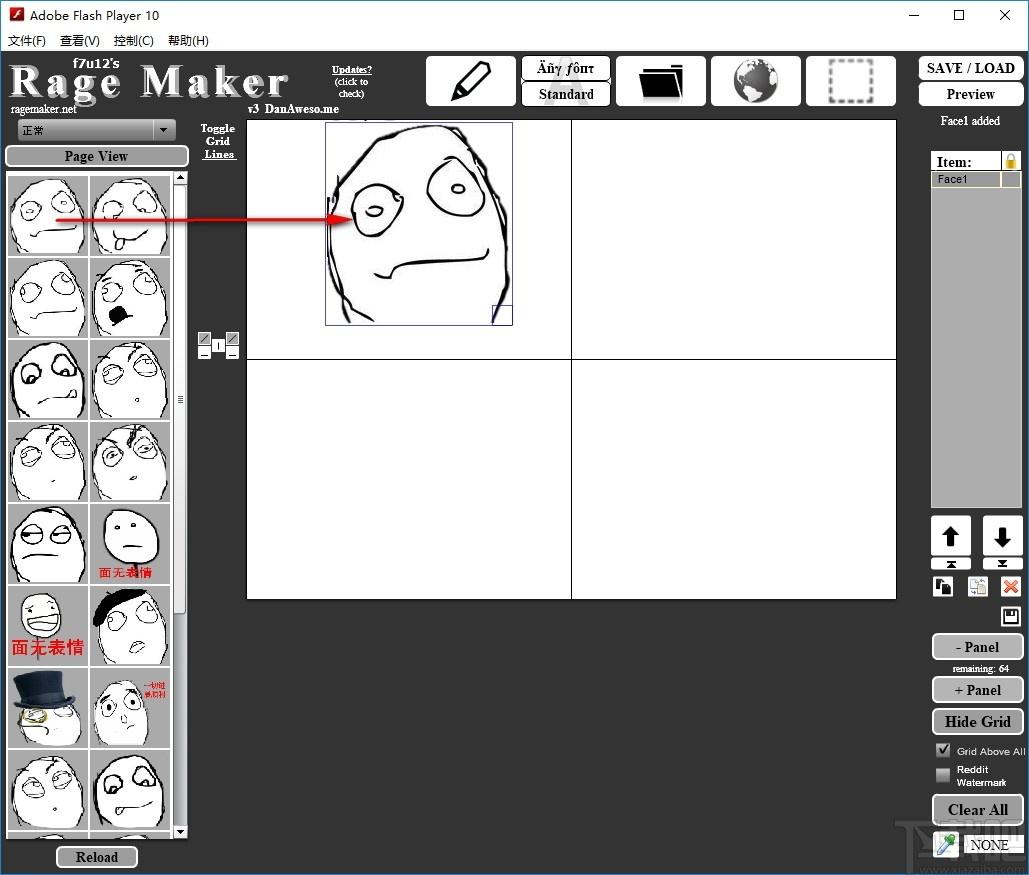Send item to bottom of stack
The image size is (1029, 875).
pos(1002,564)
